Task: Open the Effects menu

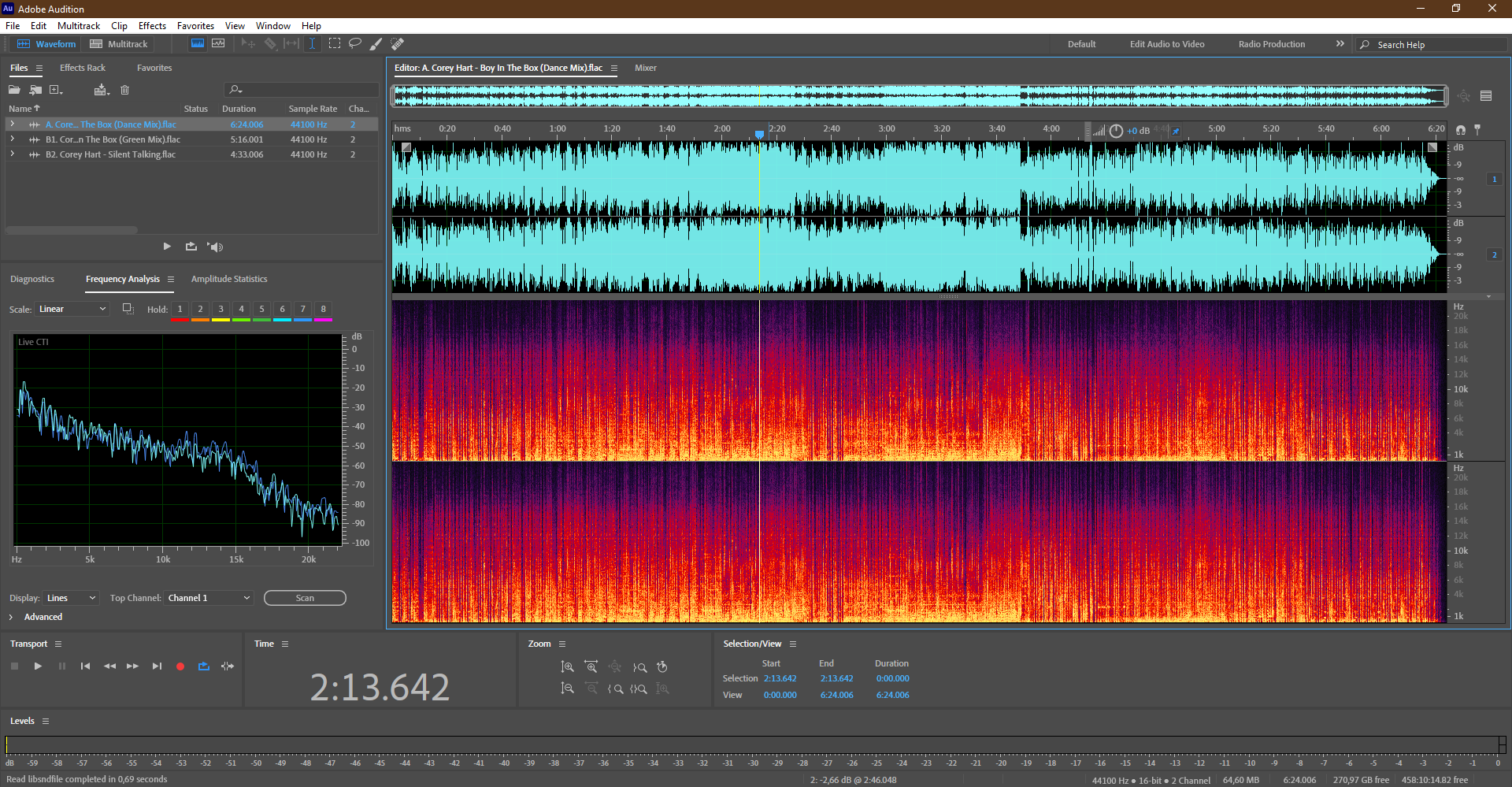Action: 152,26
